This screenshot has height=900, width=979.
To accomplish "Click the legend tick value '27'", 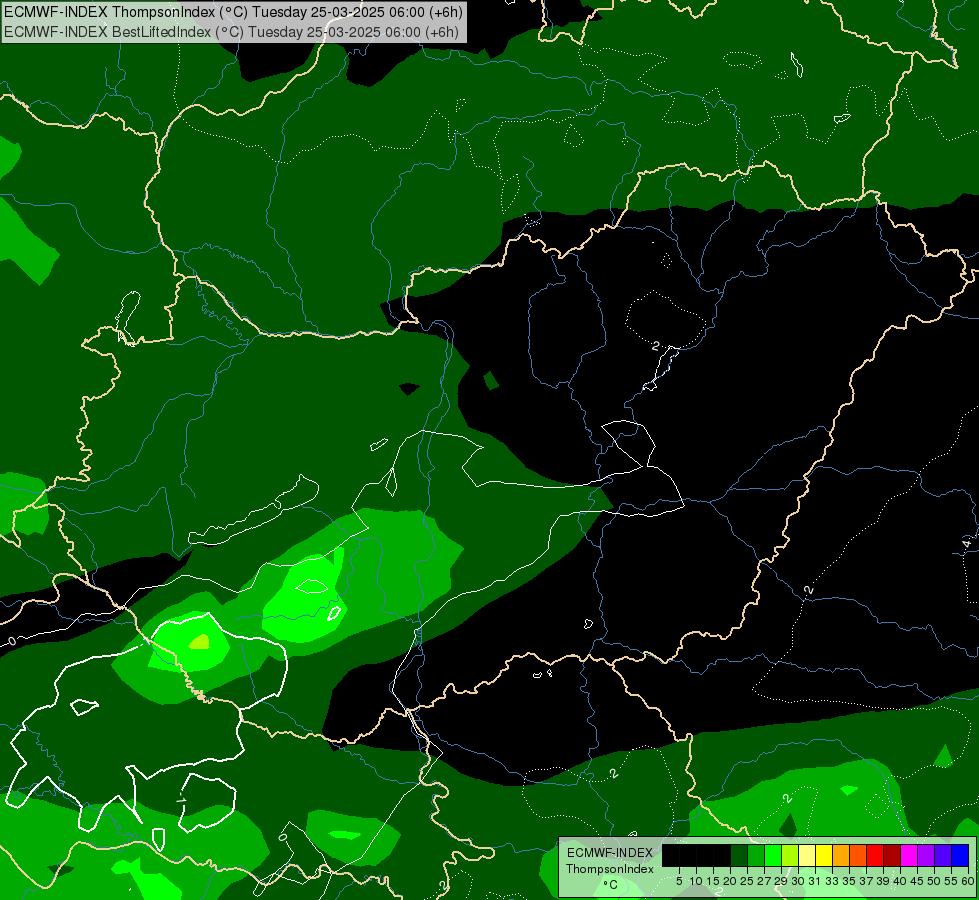I will tap(764, 881).
